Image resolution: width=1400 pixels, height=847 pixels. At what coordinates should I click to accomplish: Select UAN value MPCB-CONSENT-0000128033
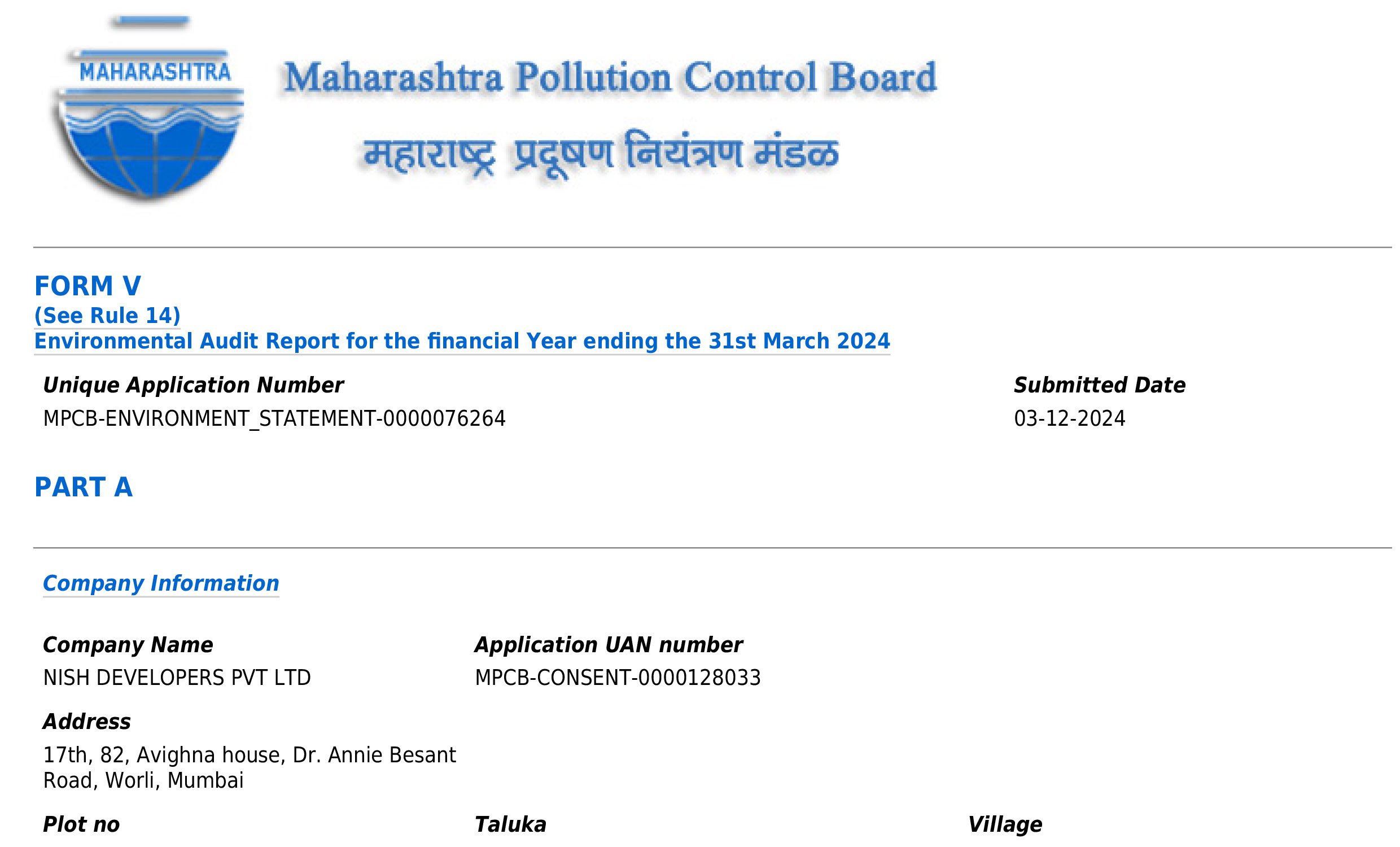618,678
